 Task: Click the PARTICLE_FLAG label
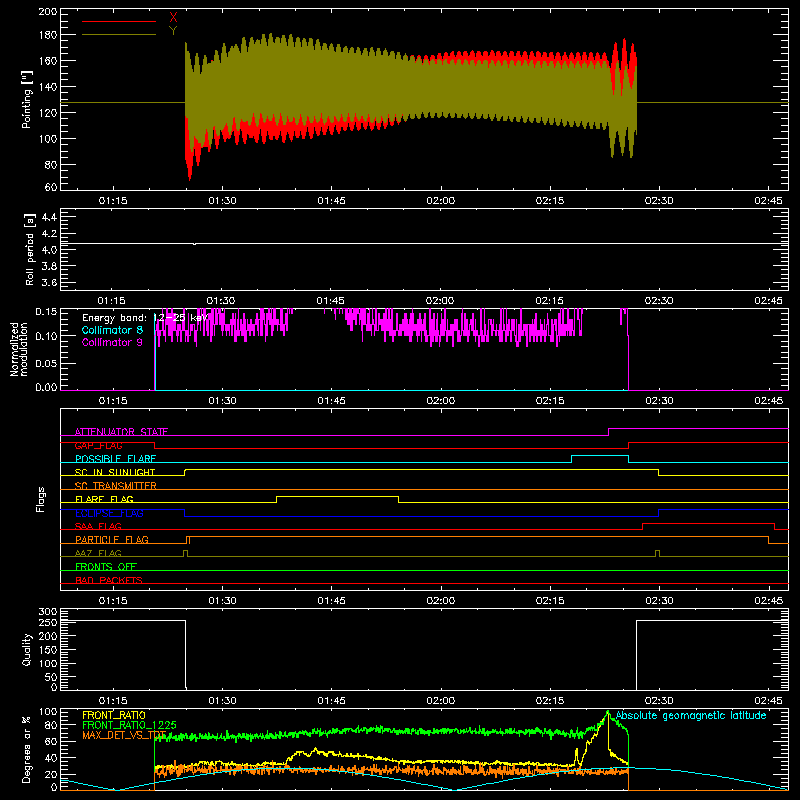coord(112,539)
